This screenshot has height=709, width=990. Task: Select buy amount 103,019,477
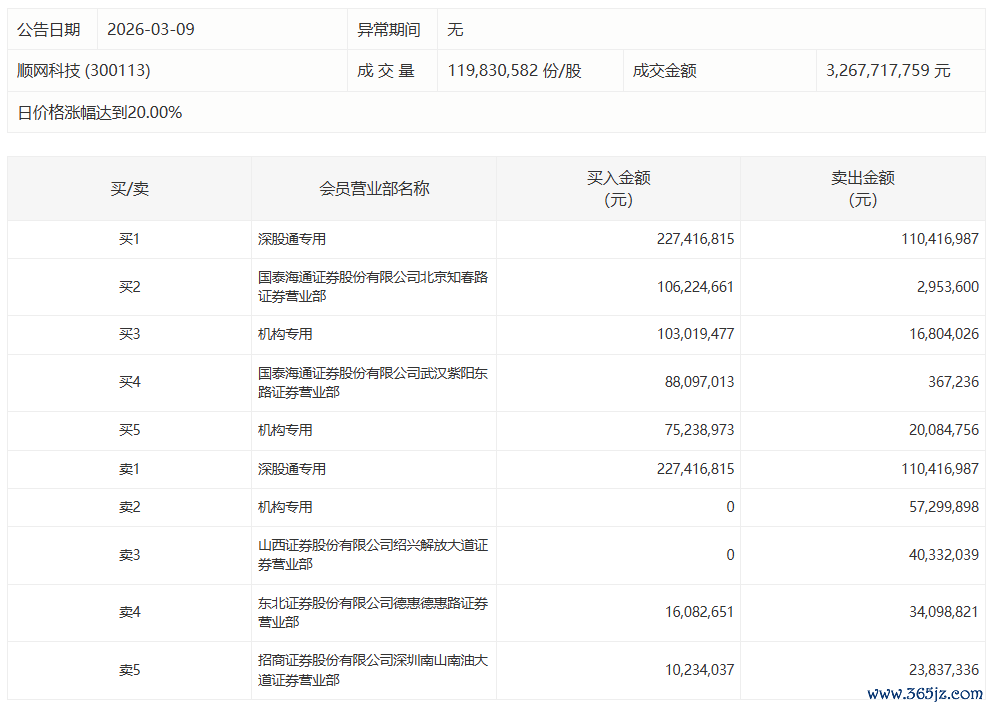695,334
